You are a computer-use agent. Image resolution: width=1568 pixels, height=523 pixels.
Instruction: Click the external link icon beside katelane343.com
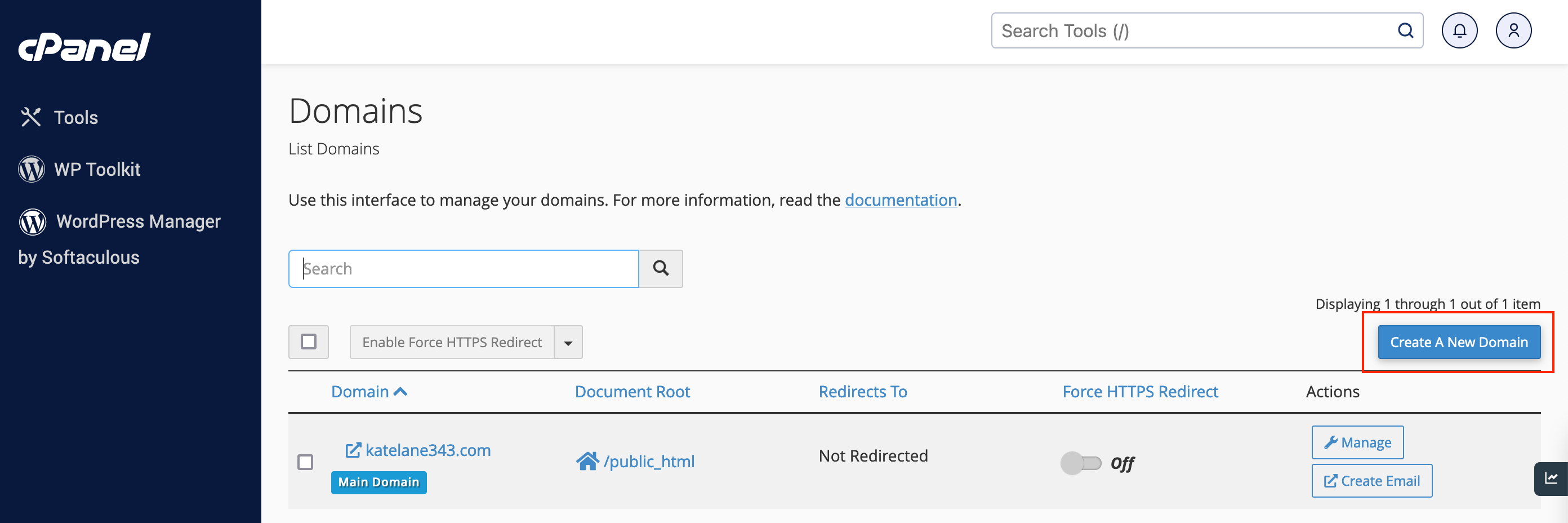tap(353, 450)
